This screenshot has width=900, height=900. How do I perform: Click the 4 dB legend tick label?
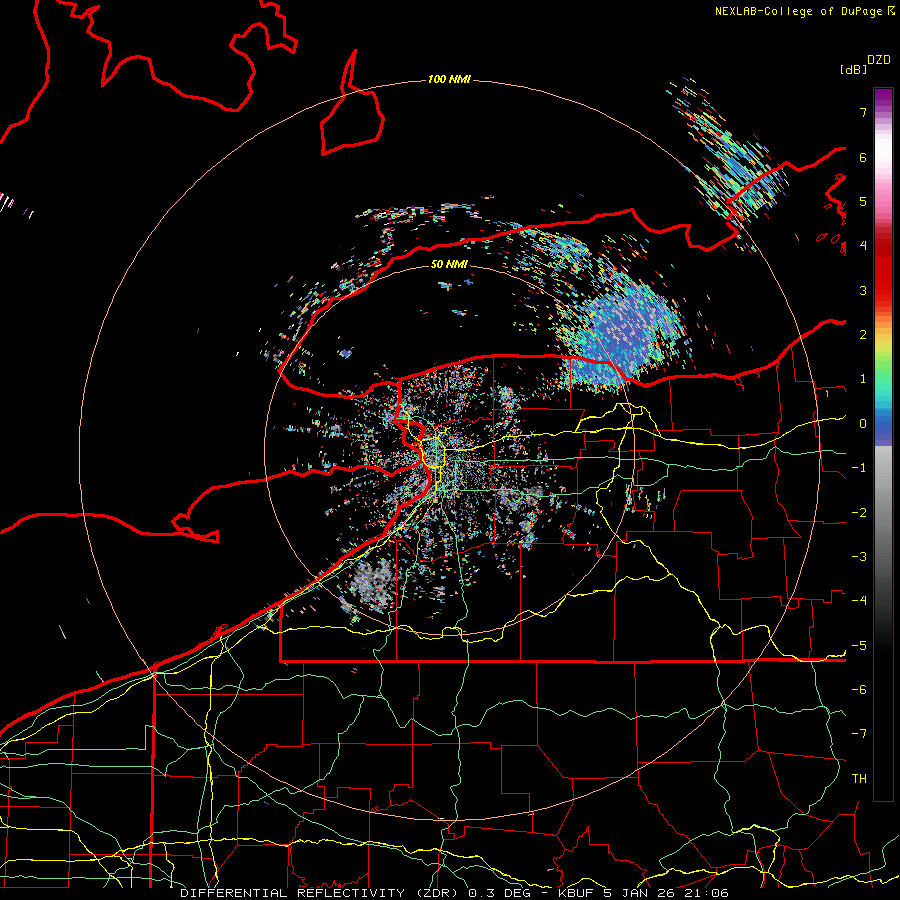[x=863, y=246]
